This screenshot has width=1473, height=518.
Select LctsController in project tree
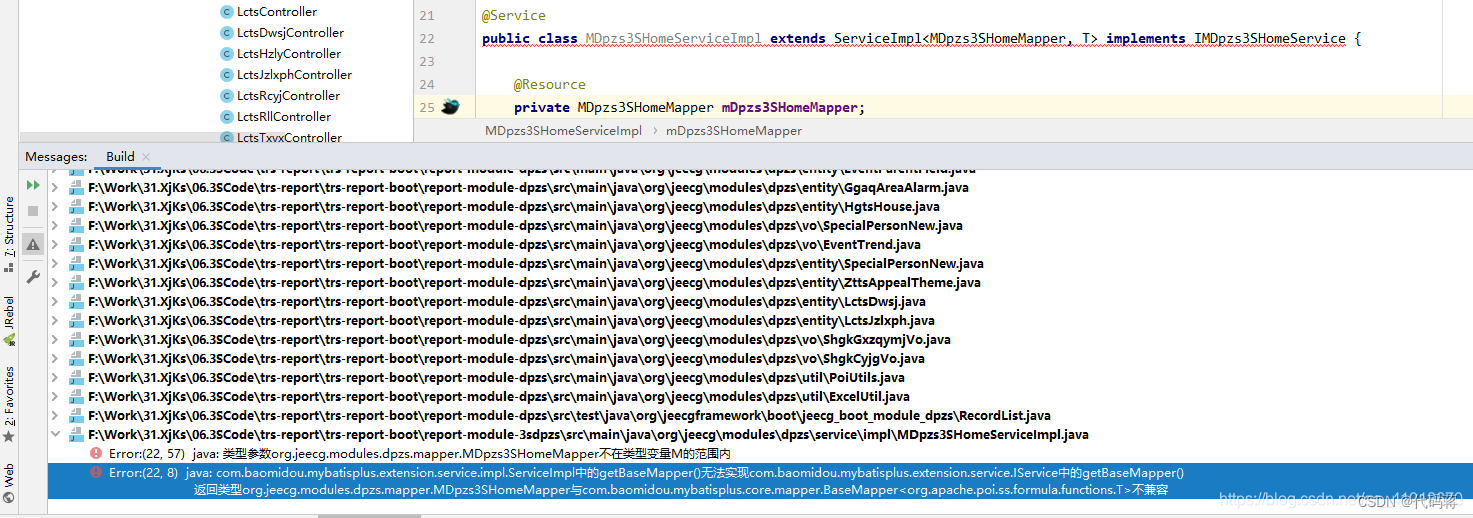point(277,12)
